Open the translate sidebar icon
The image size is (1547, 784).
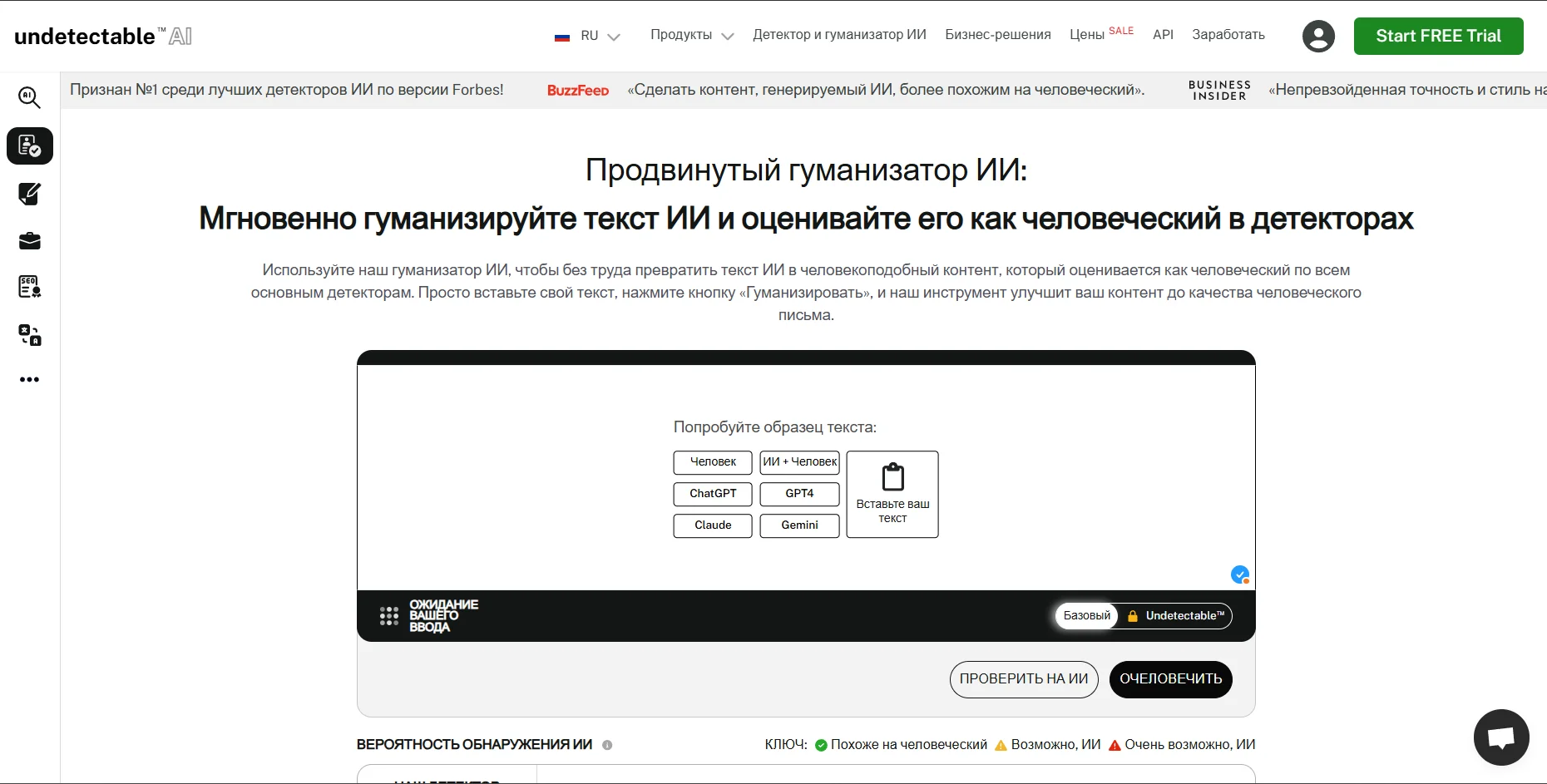pos(30,335)
